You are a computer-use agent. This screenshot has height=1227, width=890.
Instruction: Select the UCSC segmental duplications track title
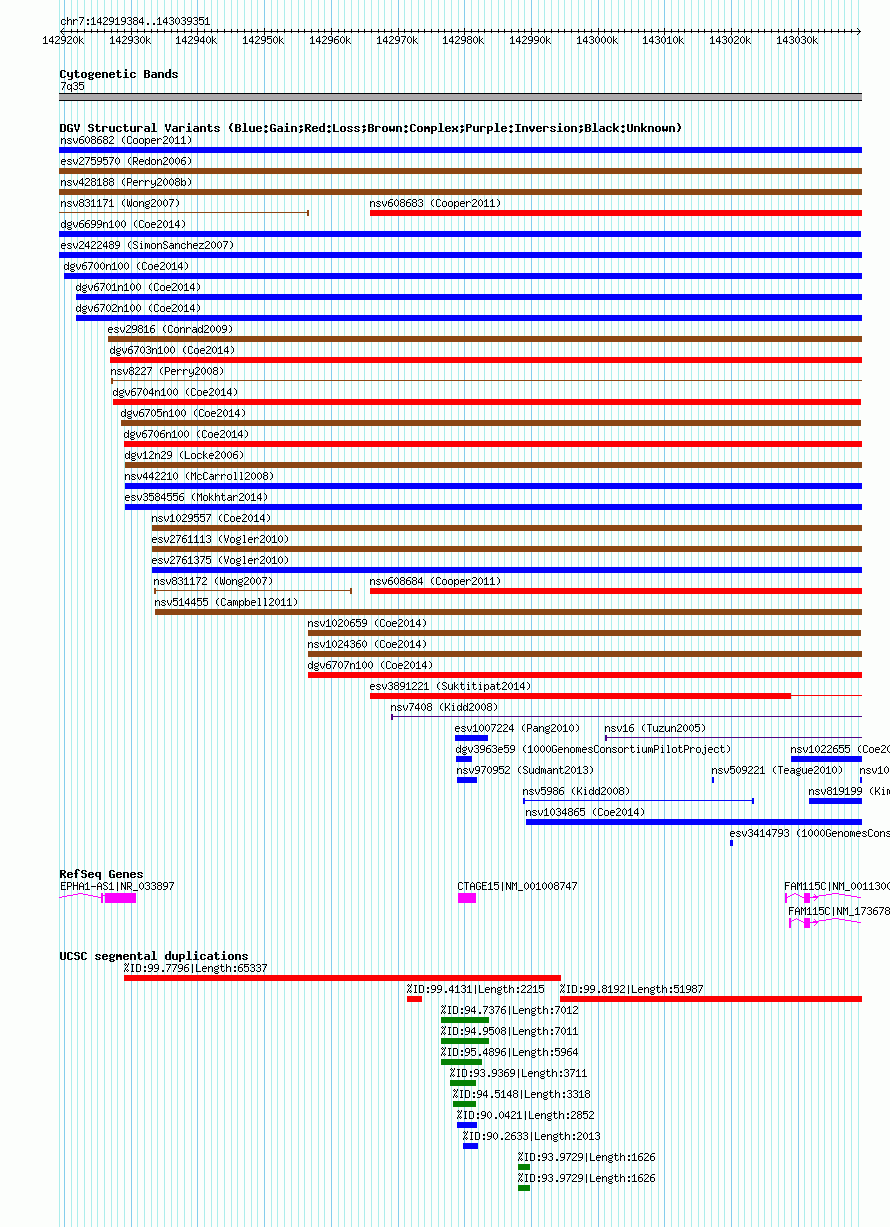tap(154, 956)
